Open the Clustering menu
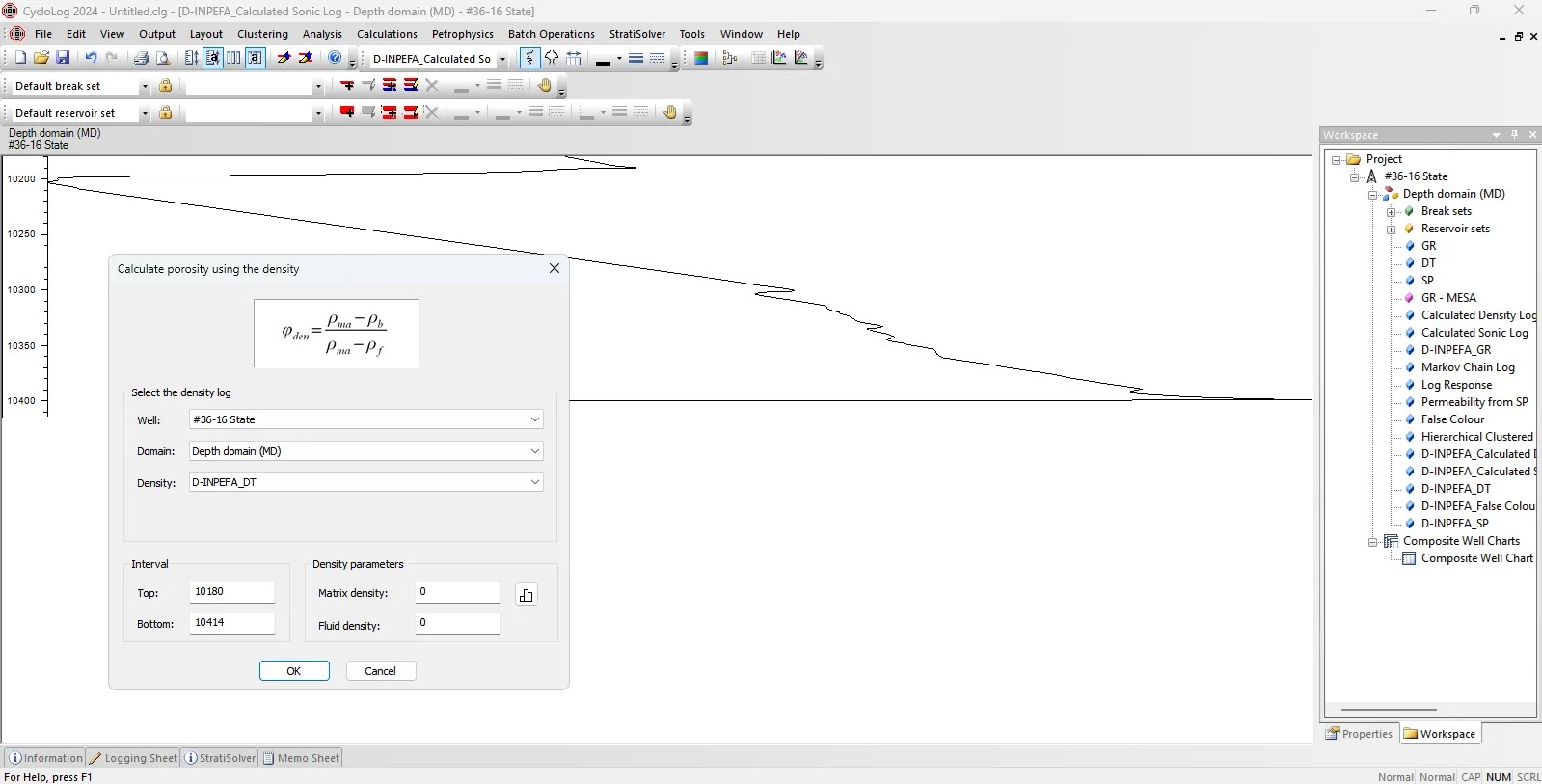 coord(262,34)
